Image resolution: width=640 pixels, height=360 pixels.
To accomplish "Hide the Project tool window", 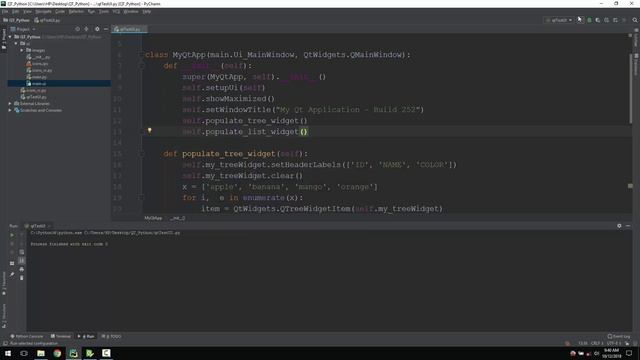I will pyautogui.click(x=106, y=29).
